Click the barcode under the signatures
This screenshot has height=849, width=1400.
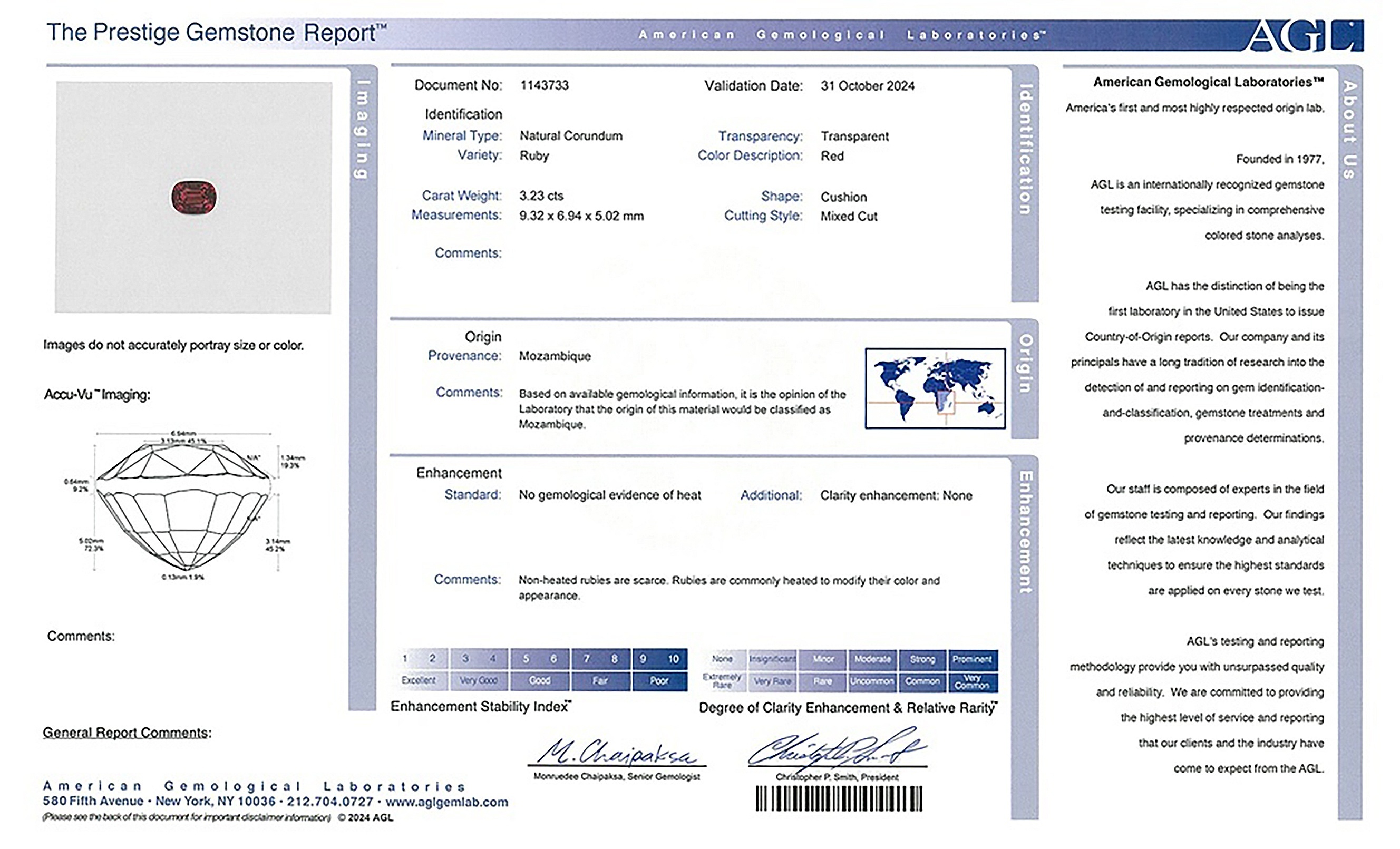(x=839, y=798)
